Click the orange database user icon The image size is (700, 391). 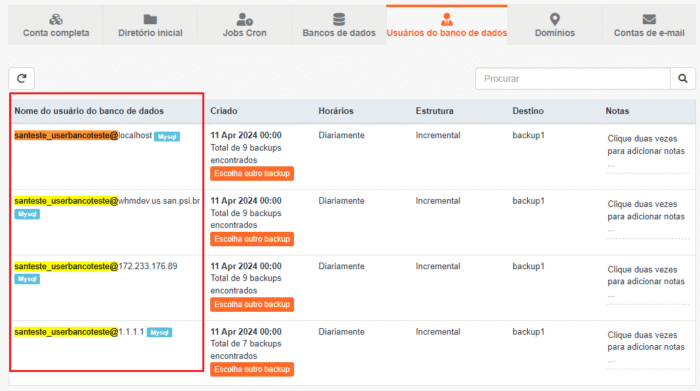[446, 19]
